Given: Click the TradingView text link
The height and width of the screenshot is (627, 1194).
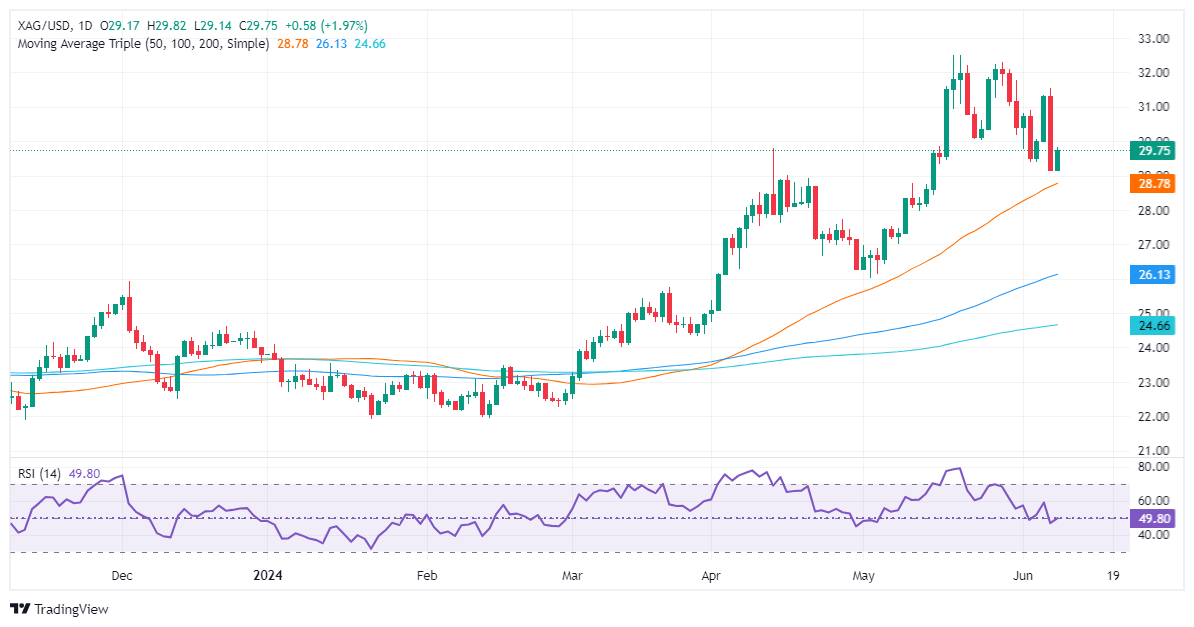Looking at the screenshot, I should (70, 609).
